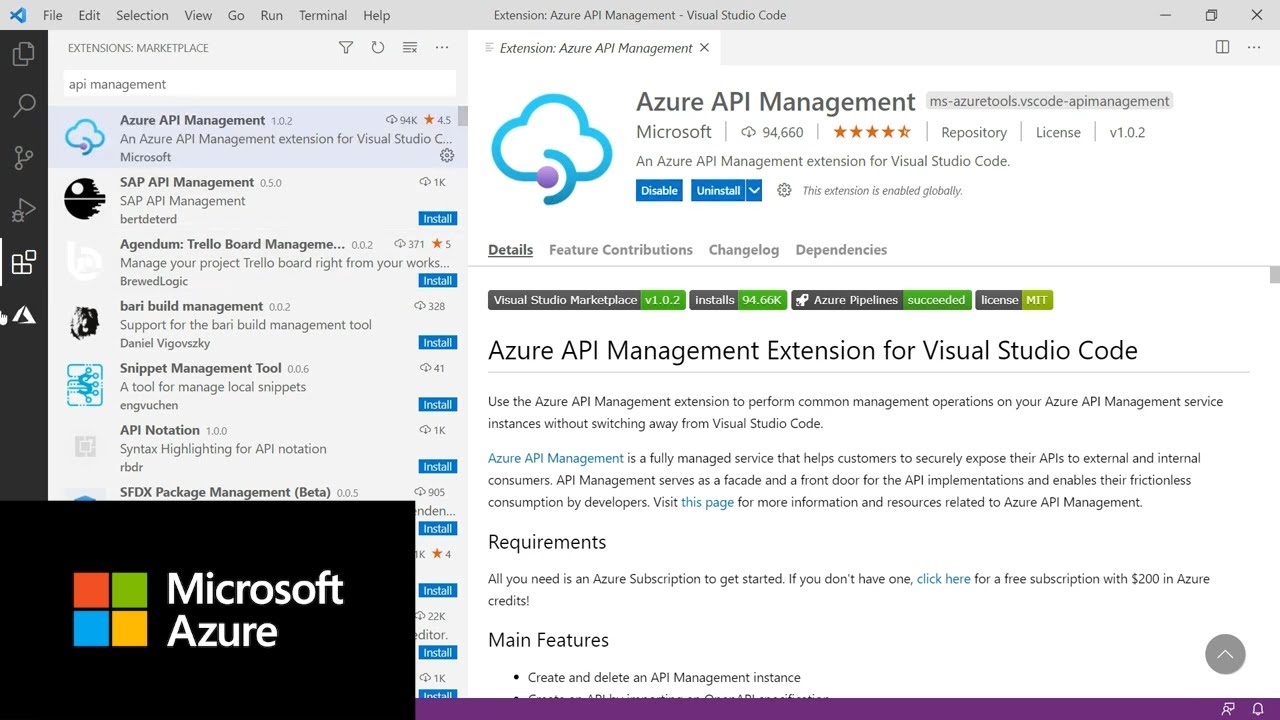Screen dimensions: 1280x720
Task: Click the 'click here' free subscription link
Action: pos(944,579)
